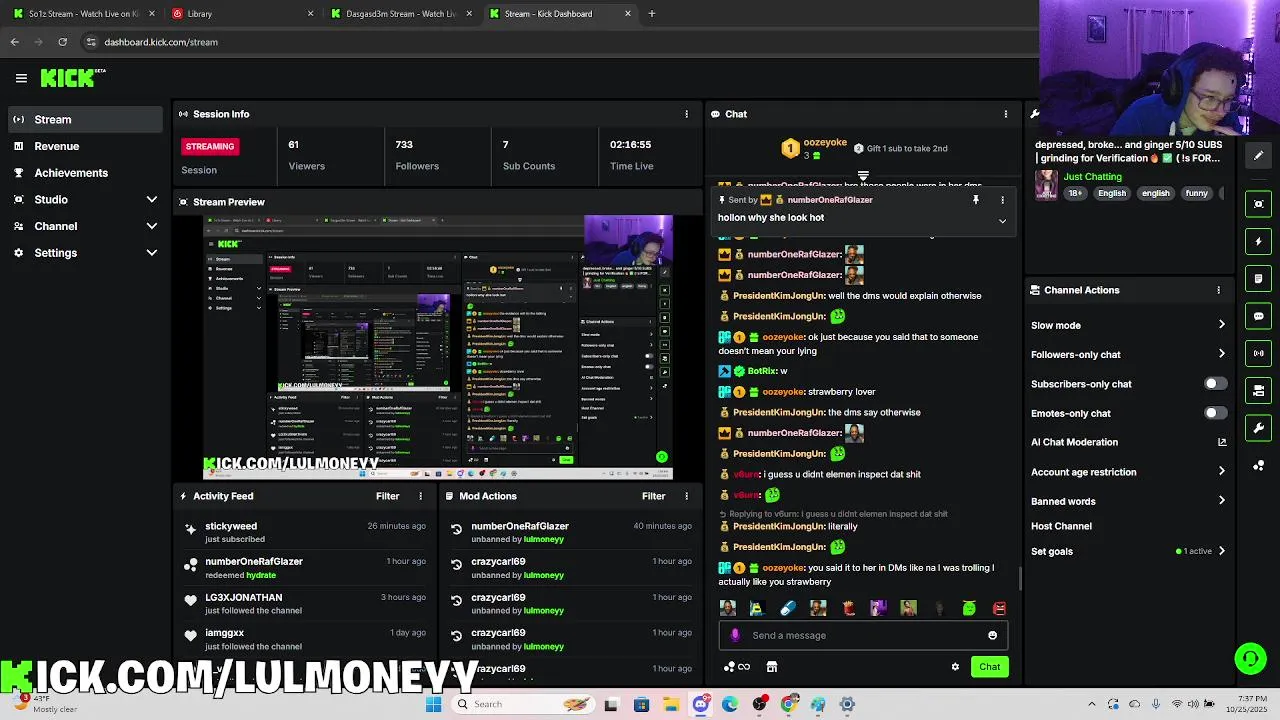
Task: Open the green headset support button
Action: tap(1250, 658)
